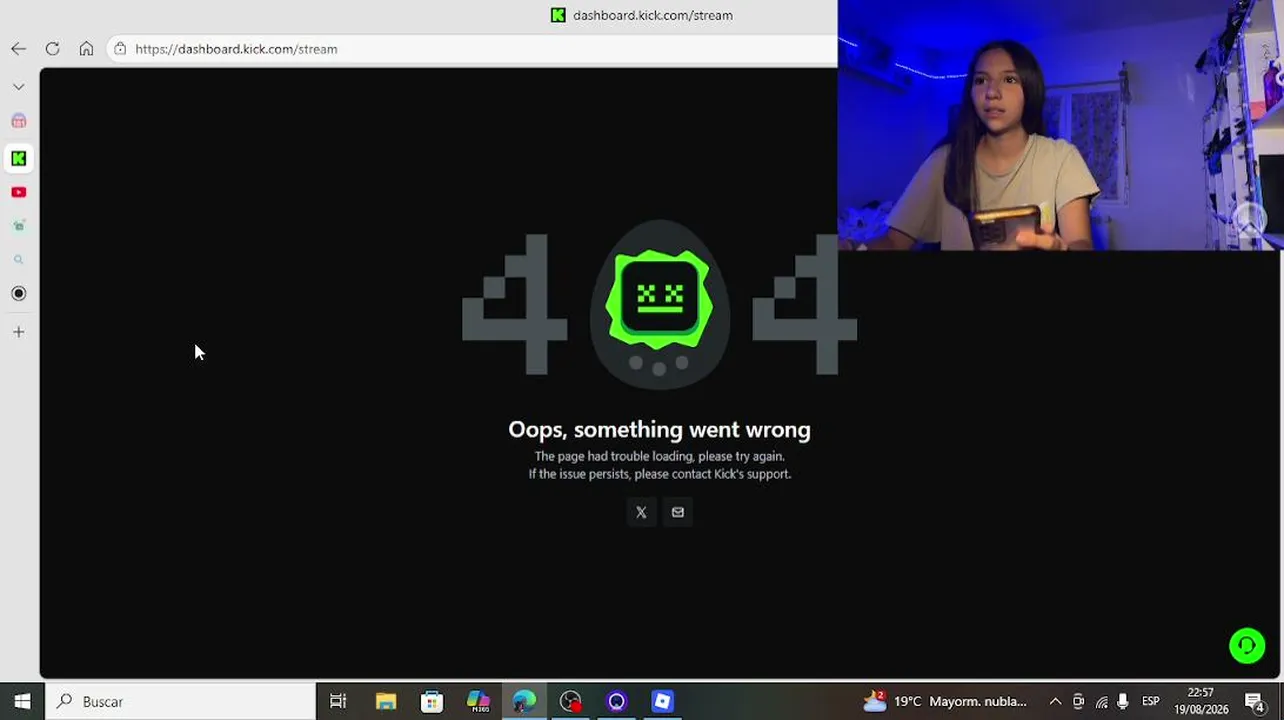The width and height of the screenshot is (1284, 720).
Task: Click the dashboard.kick.com/stream tab title
Action: coord(653,15)
